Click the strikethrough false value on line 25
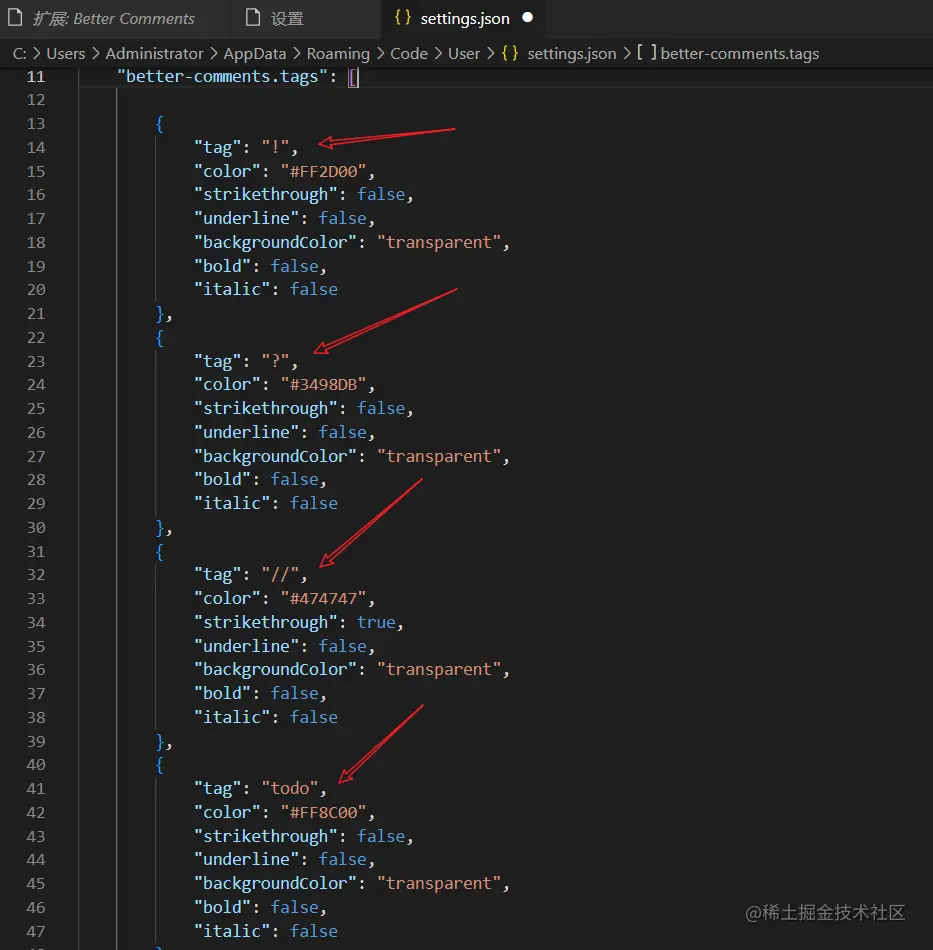This screenshot has width=933, height=950. 380,408
